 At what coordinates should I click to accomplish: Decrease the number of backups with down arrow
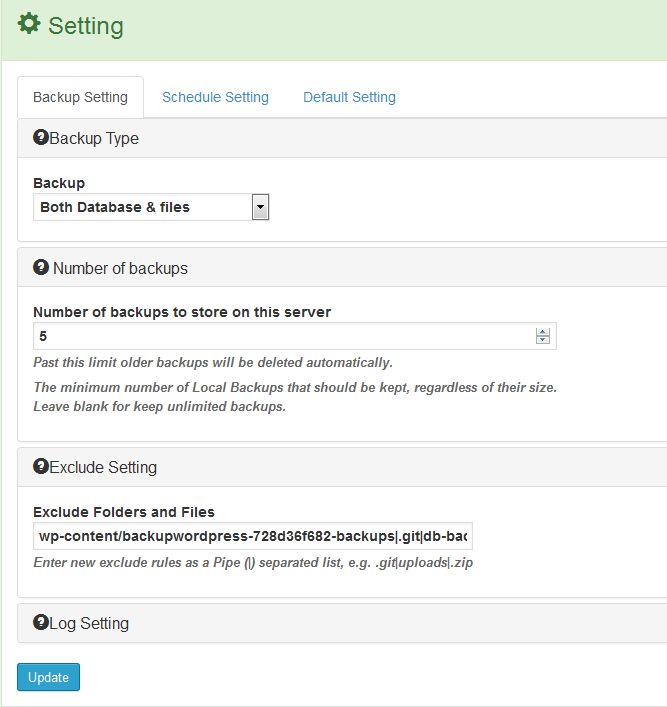pyautogui.click(x=543, y=340)
